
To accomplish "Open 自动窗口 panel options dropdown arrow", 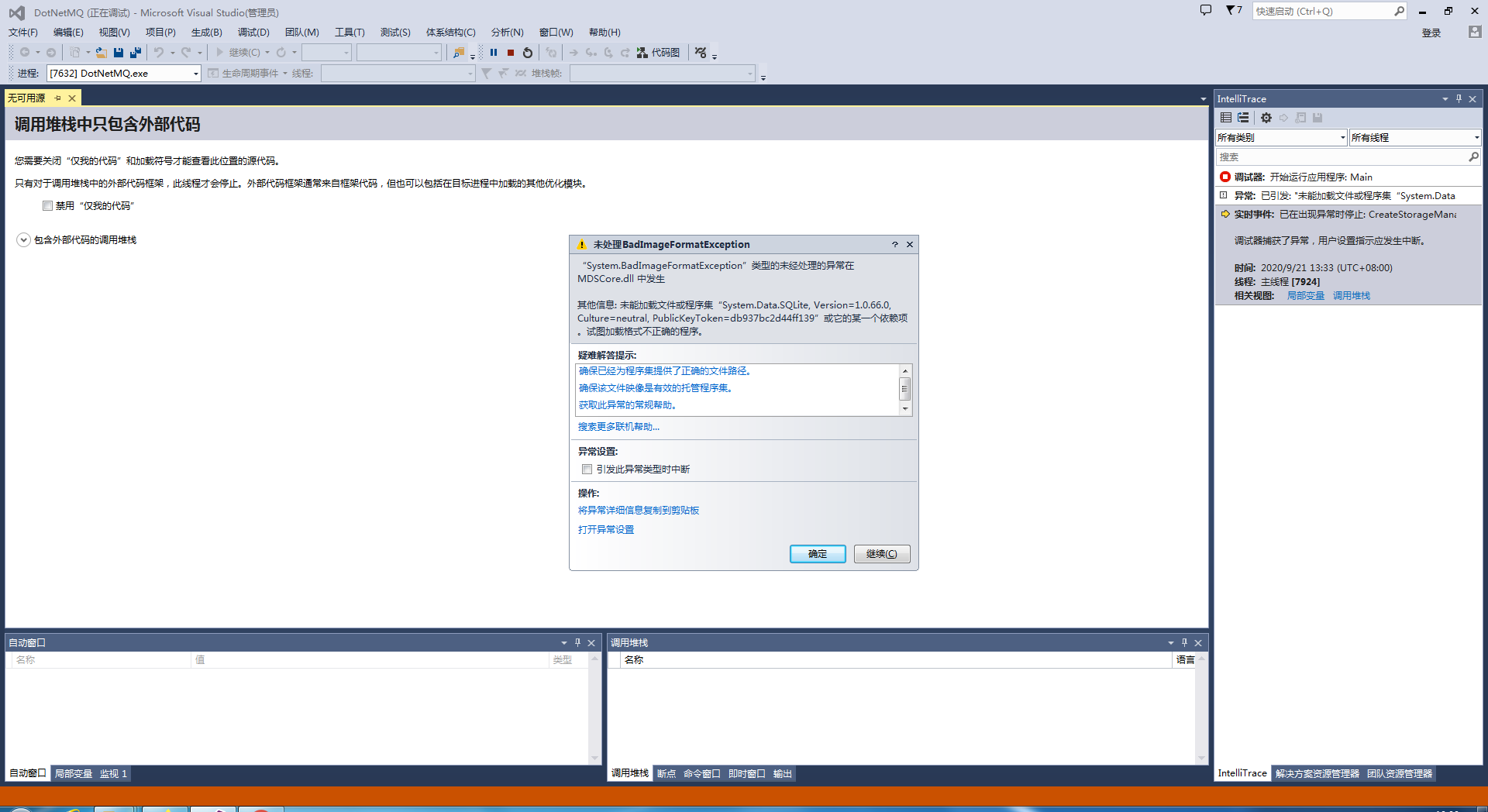I will (x=563, y=642).
